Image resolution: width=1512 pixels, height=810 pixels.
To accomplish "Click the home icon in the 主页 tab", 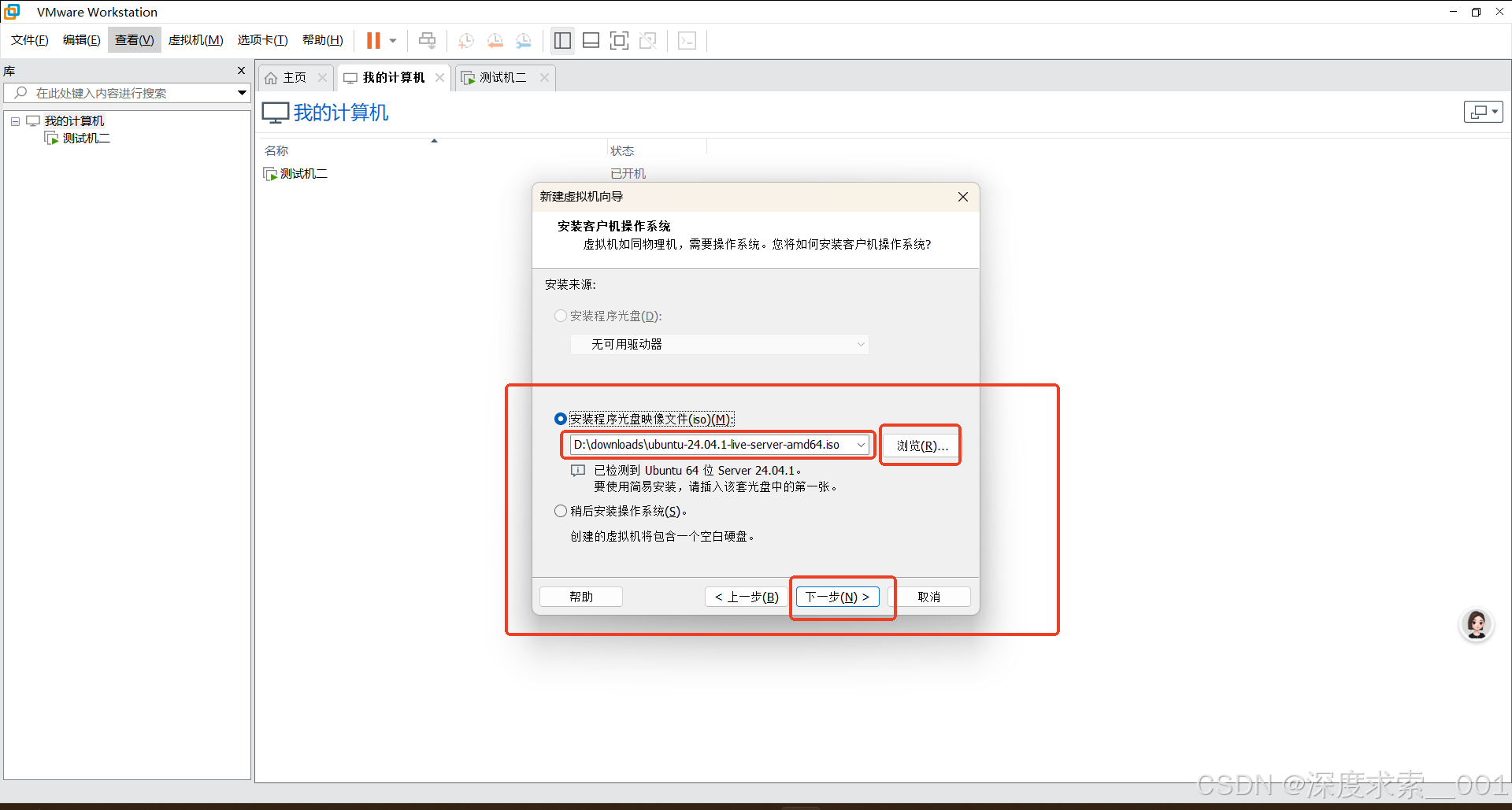I will (x=271, y=78).
